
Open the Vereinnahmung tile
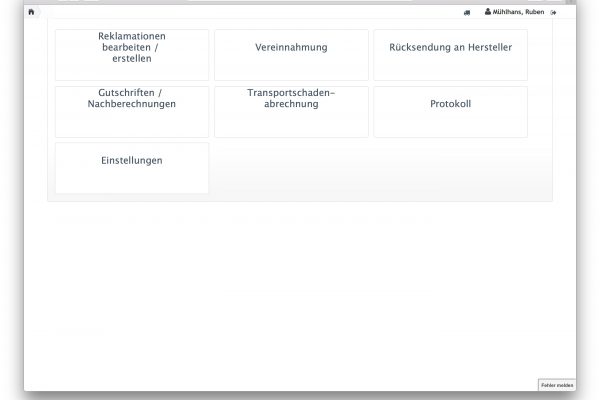(x=291, y=55)
